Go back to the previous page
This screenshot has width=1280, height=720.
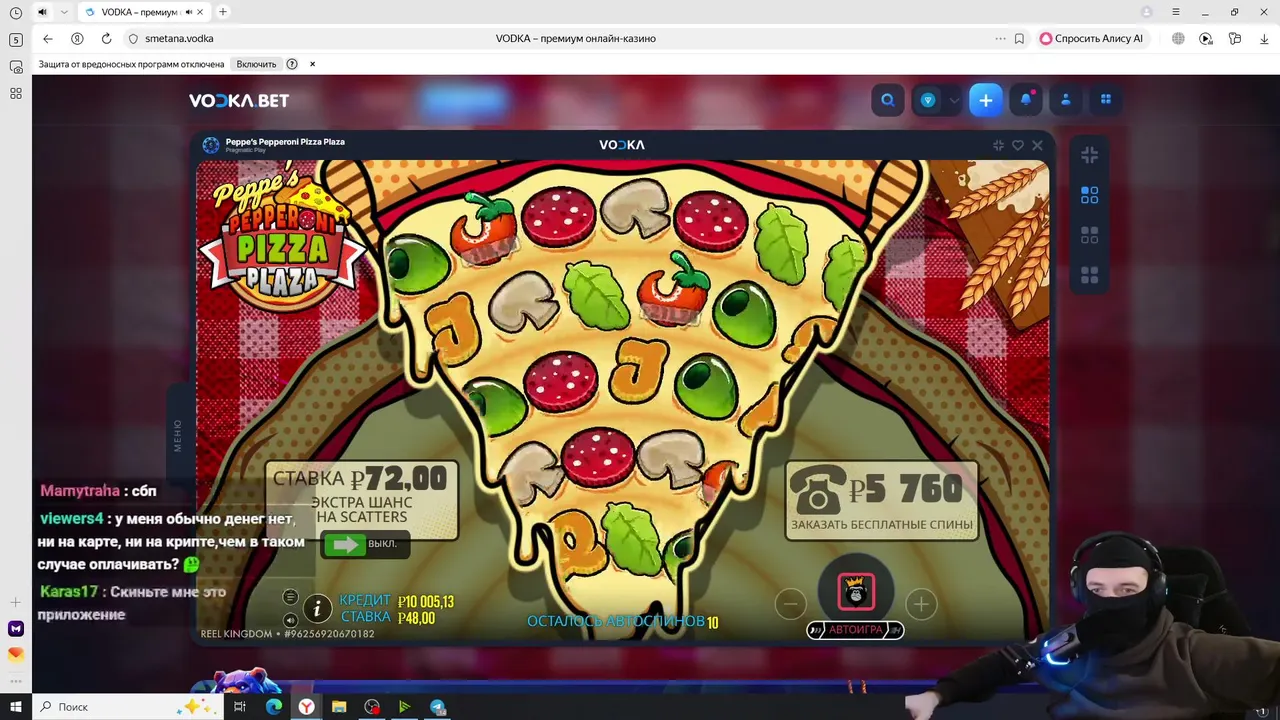[47, 38]
